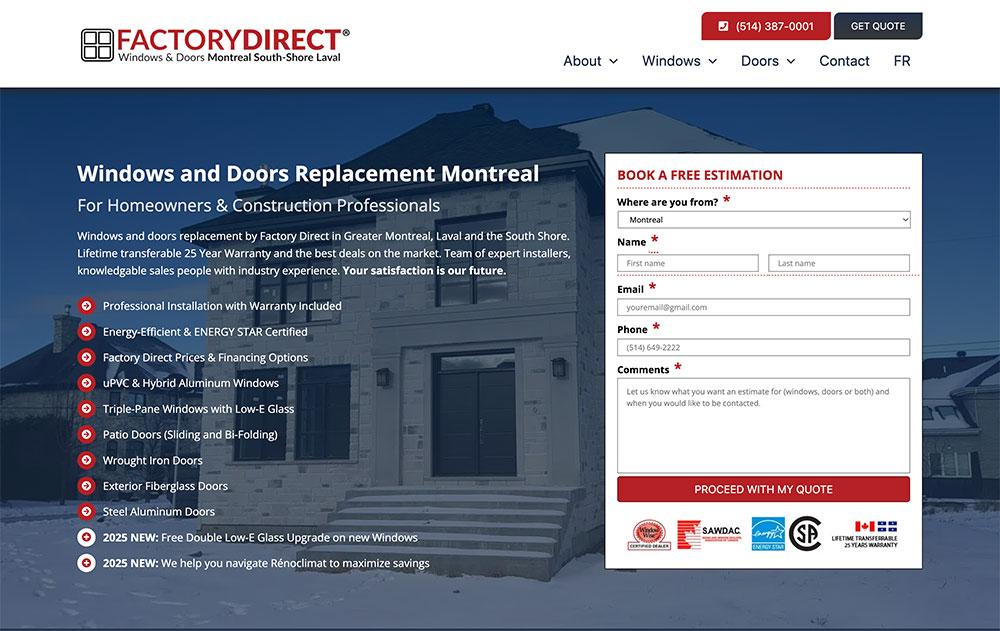Click the plus icon beside Rénoclimat savings
This screenshot has height=631, width=1000.
[x=86, y=563]
